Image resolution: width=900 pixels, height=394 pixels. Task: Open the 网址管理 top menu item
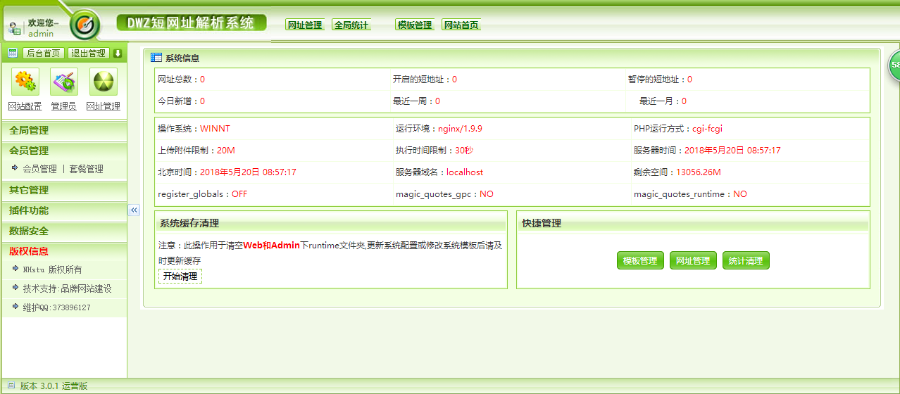pos(305,25)
